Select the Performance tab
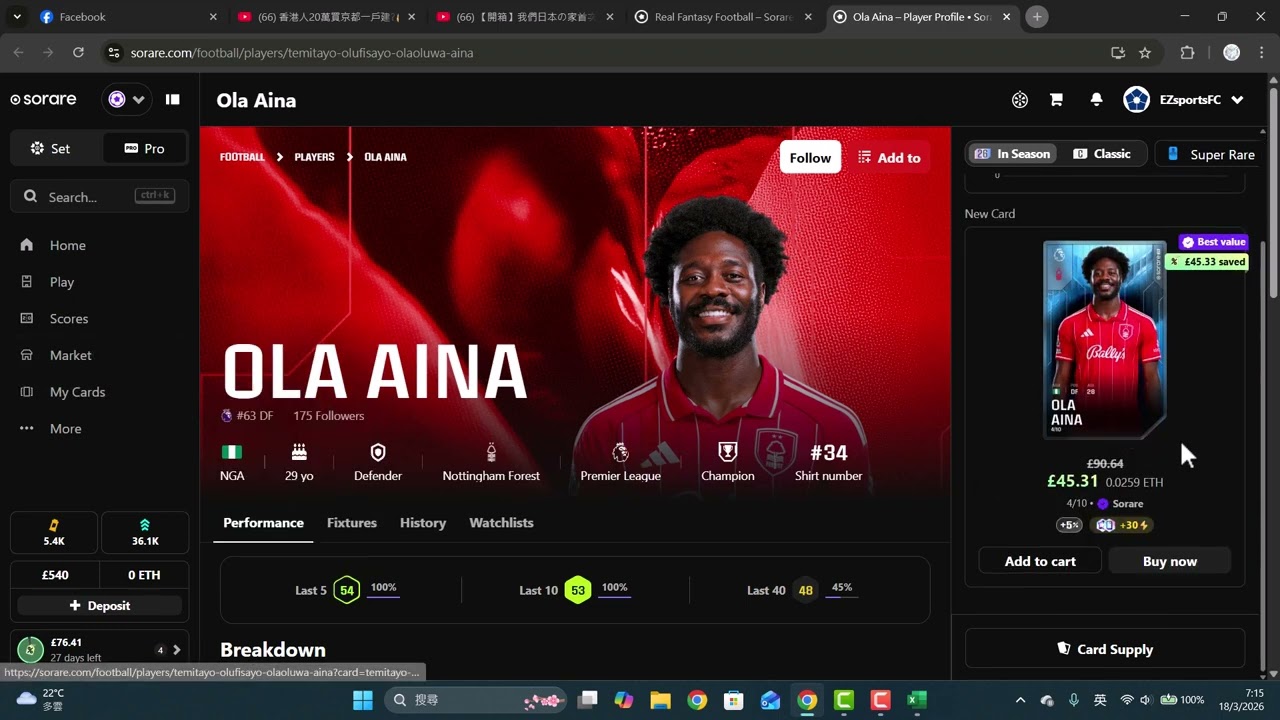This screenshot has height=720, width=1280. tap(263, 523)
